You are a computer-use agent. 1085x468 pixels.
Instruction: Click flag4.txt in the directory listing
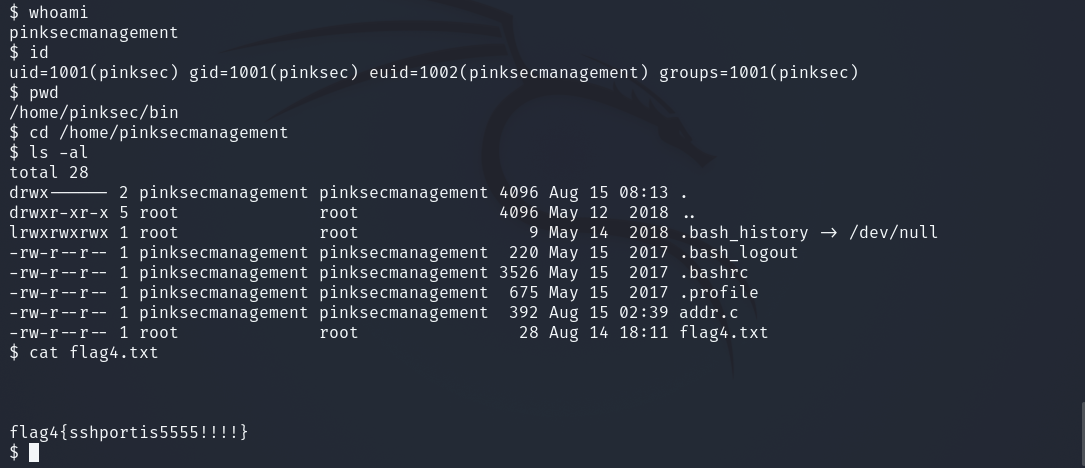(723, 332)
